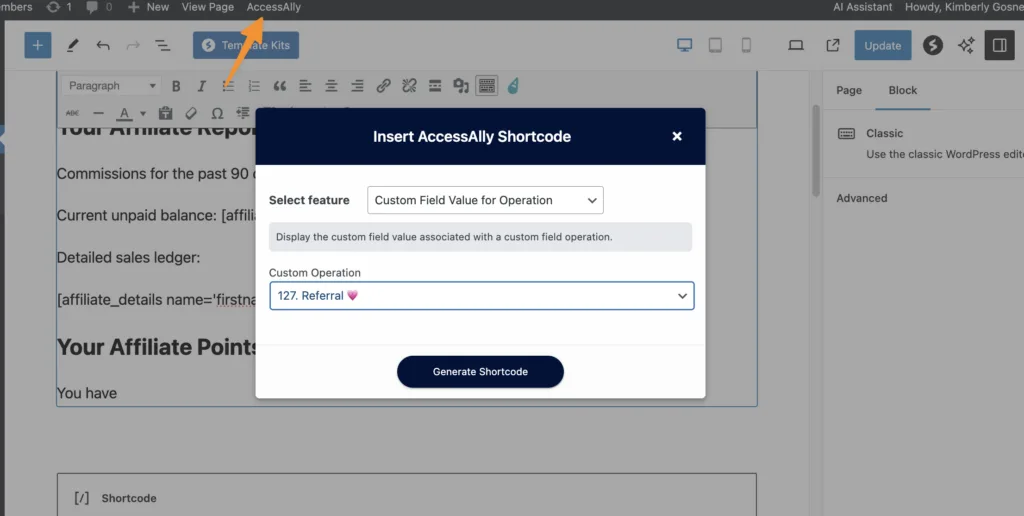Align text left
Image resolution: width=1024 pixels, height=516 pixels.
[x=306, y=86]
